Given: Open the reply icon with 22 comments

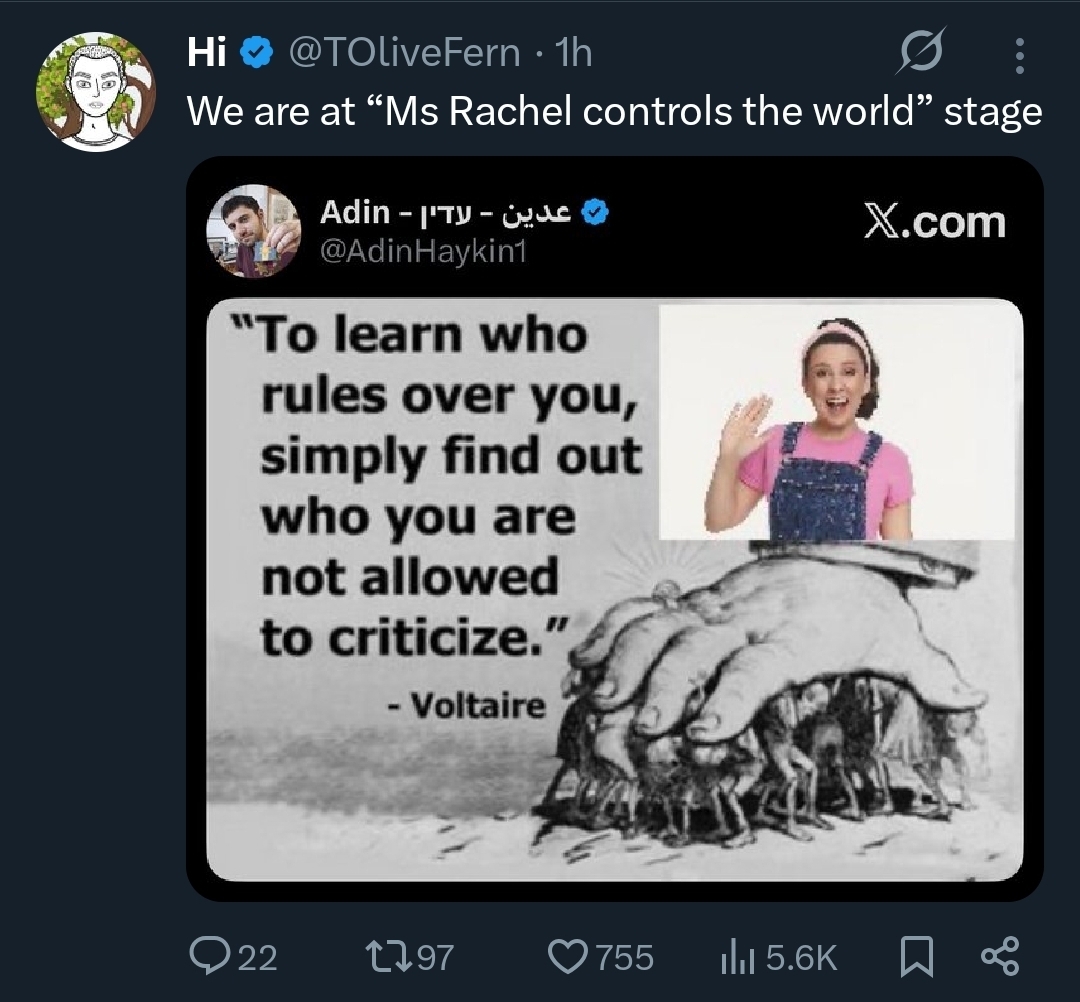Looking at the screenshot, I should (208, 957).
